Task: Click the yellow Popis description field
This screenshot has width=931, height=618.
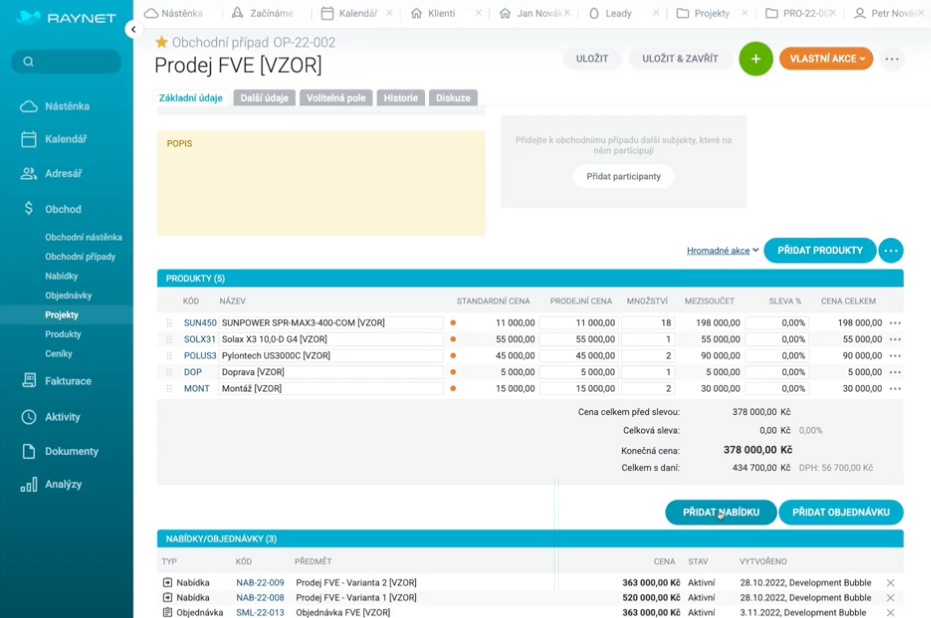Action: click(x=320, y=183)
